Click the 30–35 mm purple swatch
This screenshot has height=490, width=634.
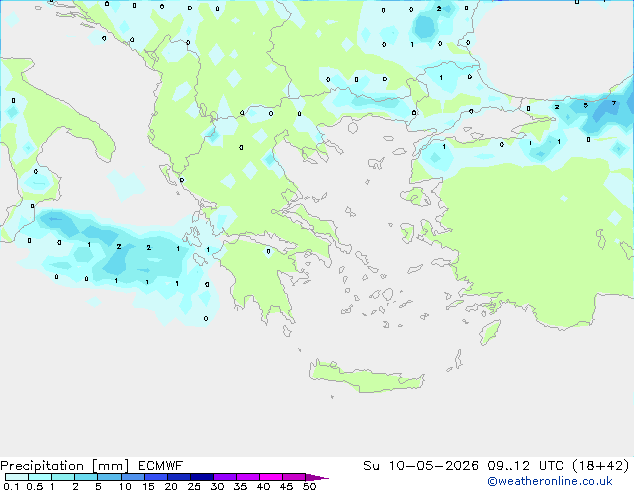pos(224,477)
